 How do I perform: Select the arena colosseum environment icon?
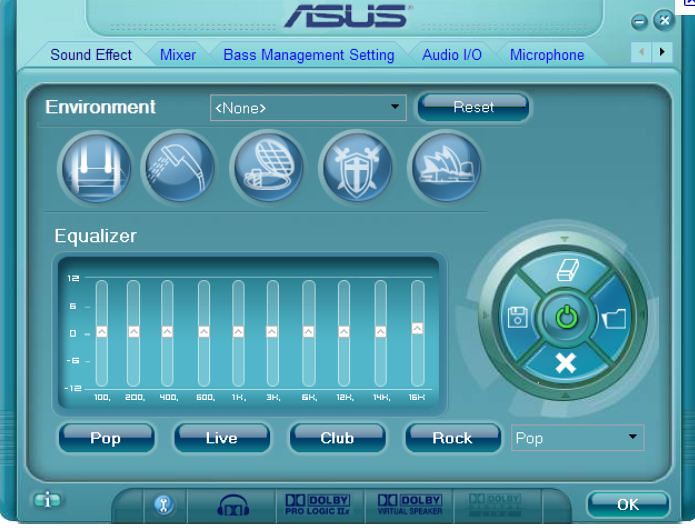click(267, 167)
